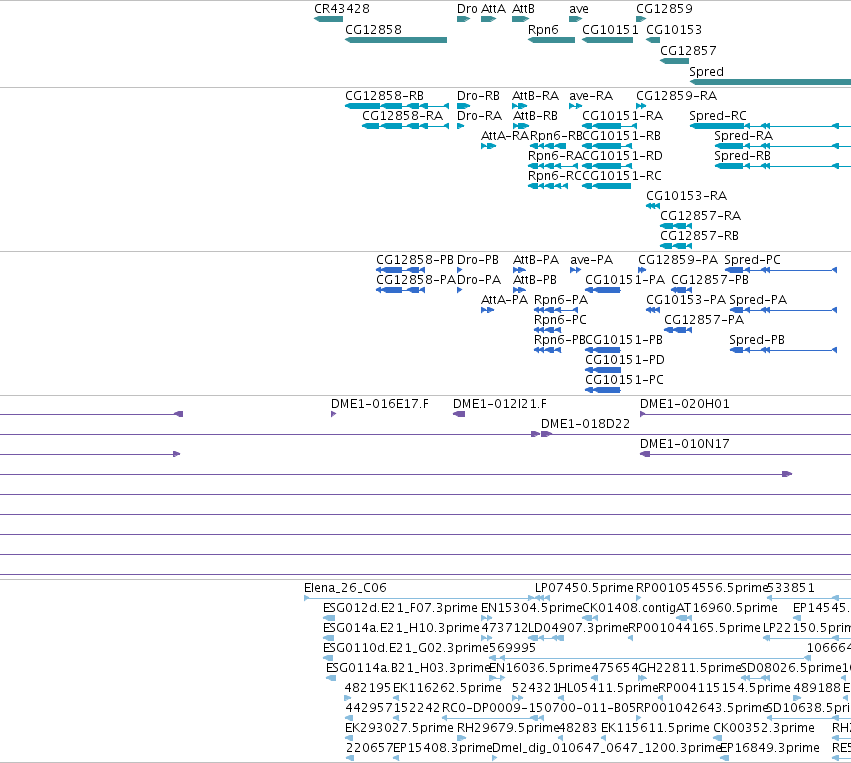Select the AttB gene label

pyautogui.click(x=523, y=9)
